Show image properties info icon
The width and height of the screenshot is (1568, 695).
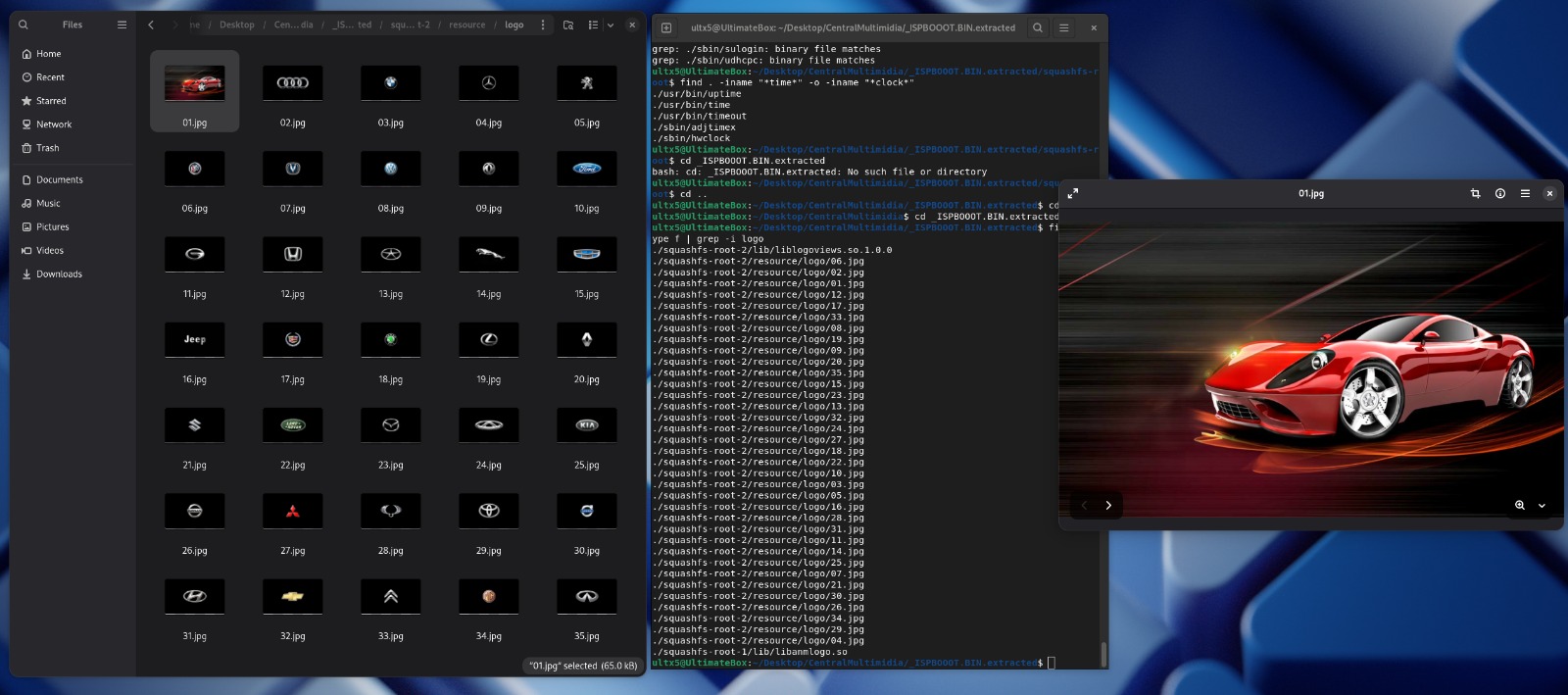[1499, 194]
